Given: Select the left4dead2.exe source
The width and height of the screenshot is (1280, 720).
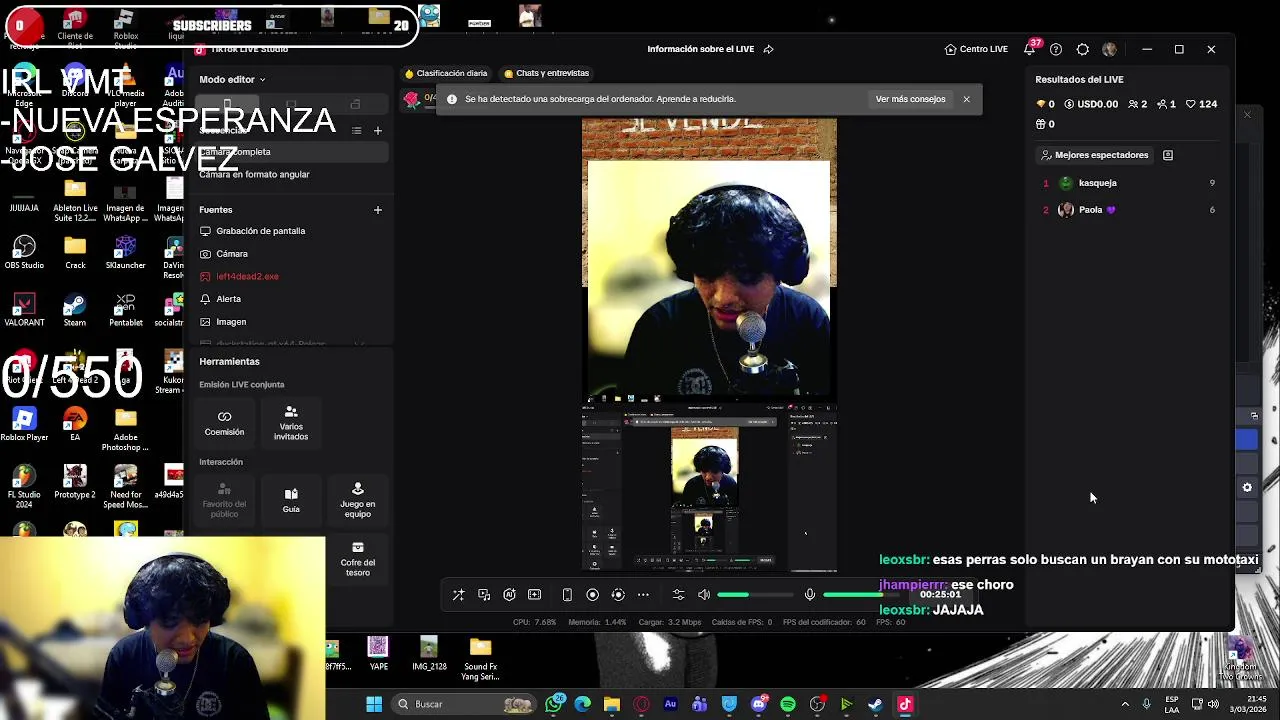Looking at the screenshot, I should pos(291,276).
